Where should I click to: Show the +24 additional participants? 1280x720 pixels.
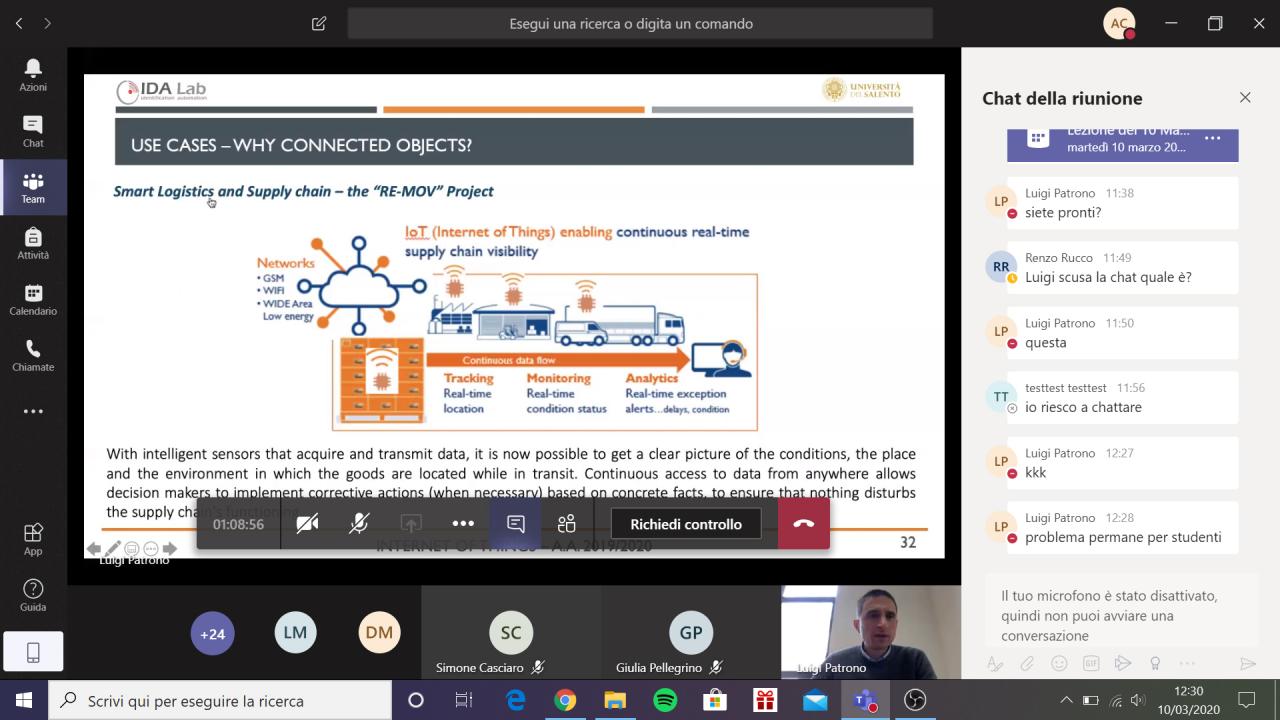point(212,633)
